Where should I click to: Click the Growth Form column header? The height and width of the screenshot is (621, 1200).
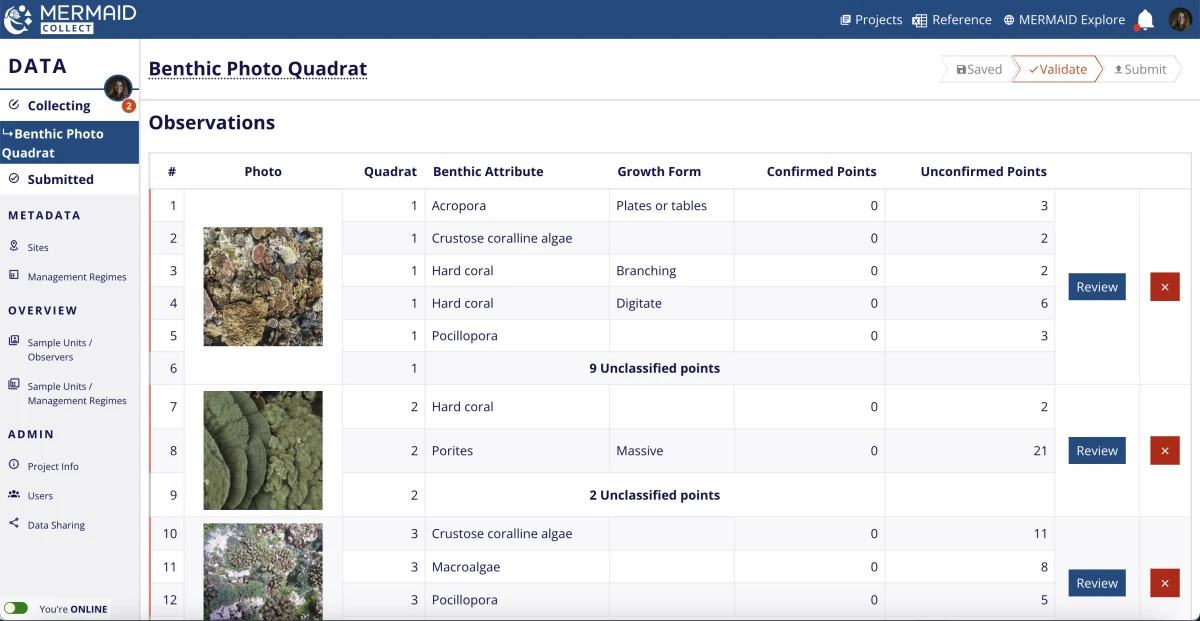(659, 172)
